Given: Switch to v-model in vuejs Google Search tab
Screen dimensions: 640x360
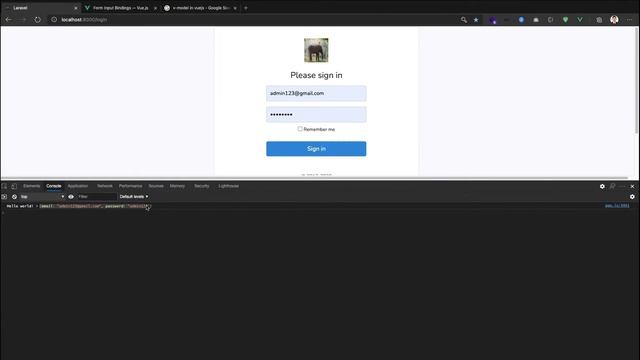Looking at the screenshot, I should click(200, 8).
